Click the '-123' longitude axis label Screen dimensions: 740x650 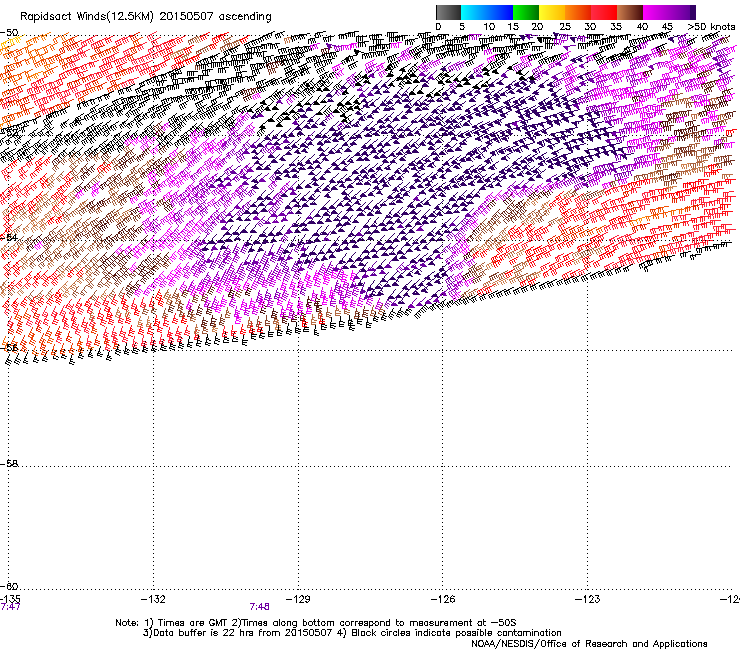pos(588,599)
